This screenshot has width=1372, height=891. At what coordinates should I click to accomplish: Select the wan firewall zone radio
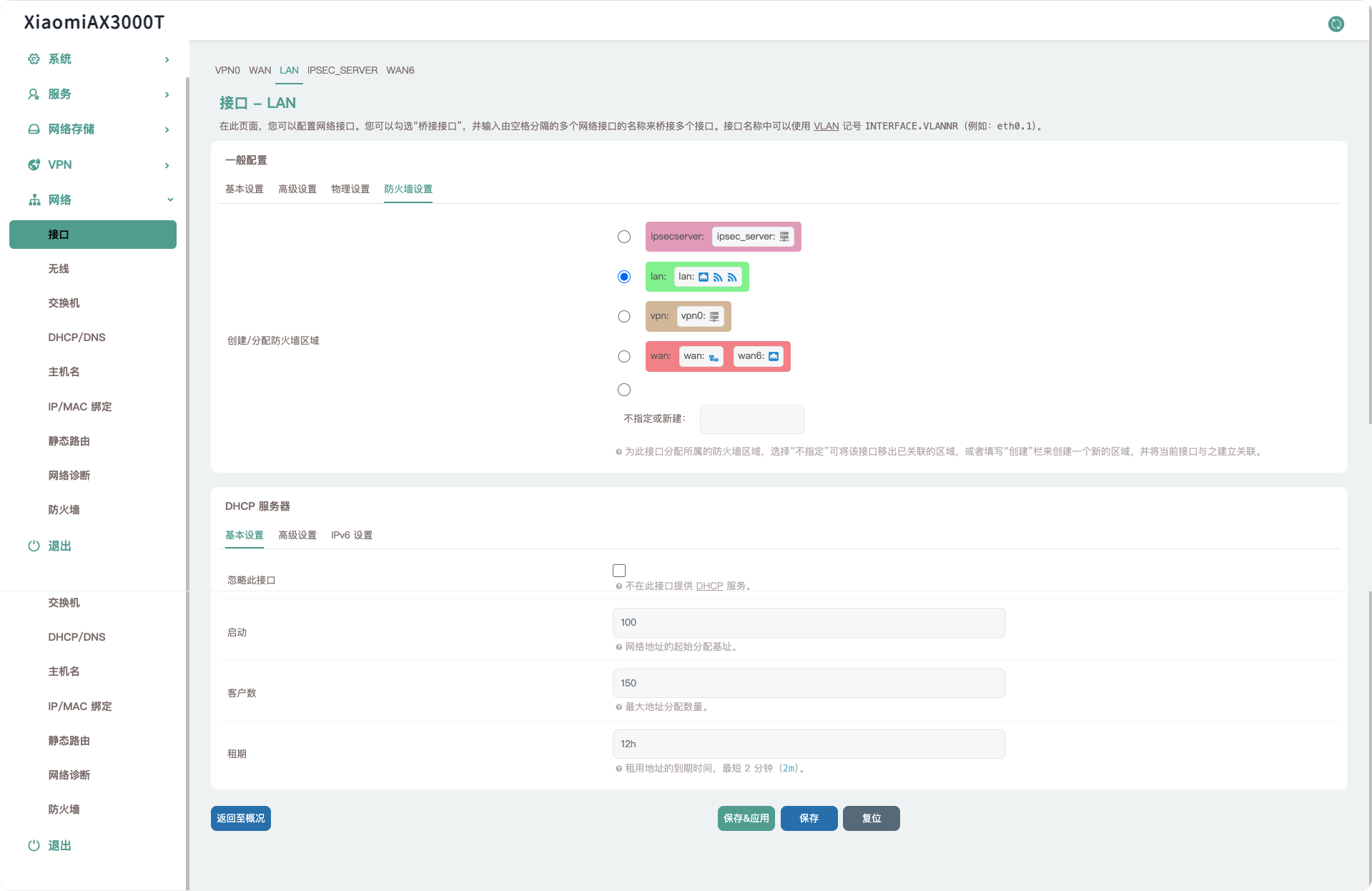[624, 356]
